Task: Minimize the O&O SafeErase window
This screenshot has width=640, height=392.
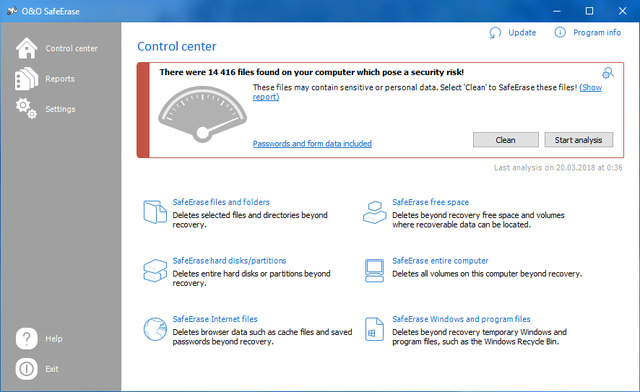Action: tap(557, 11)
